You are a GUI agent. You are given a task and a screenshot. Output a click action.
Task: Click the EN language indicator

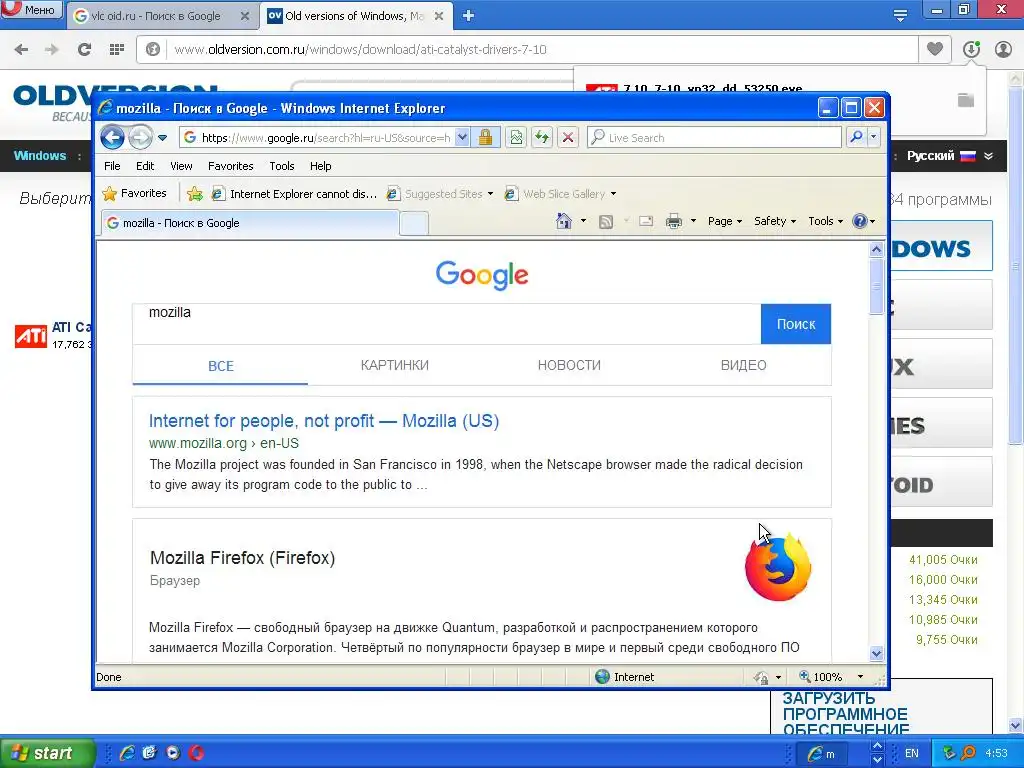click(x=912, y=754)
